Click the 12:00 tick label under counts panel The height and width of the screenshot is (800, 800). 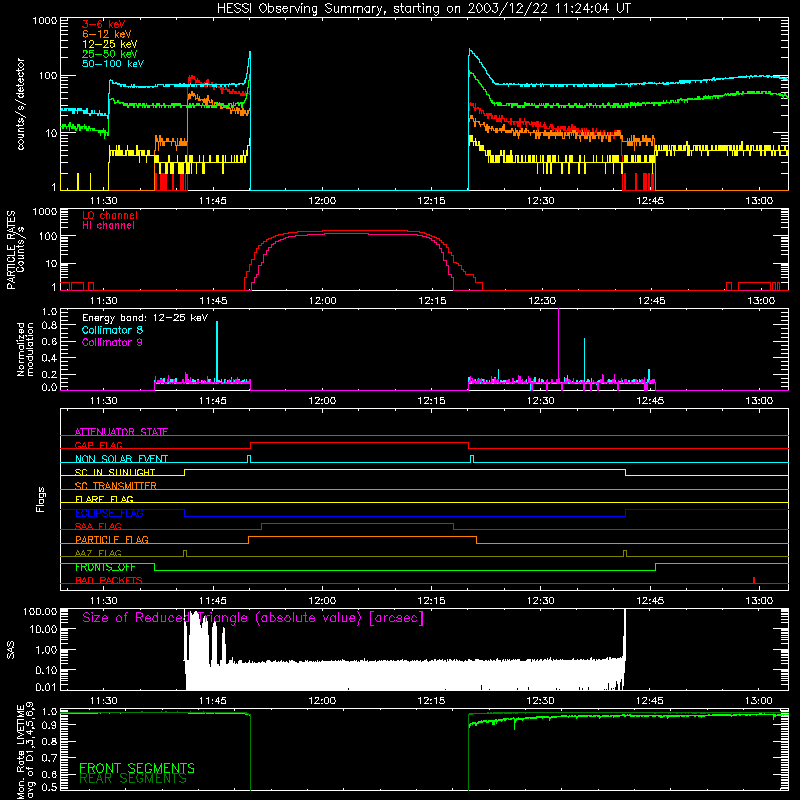coord(322,201)
